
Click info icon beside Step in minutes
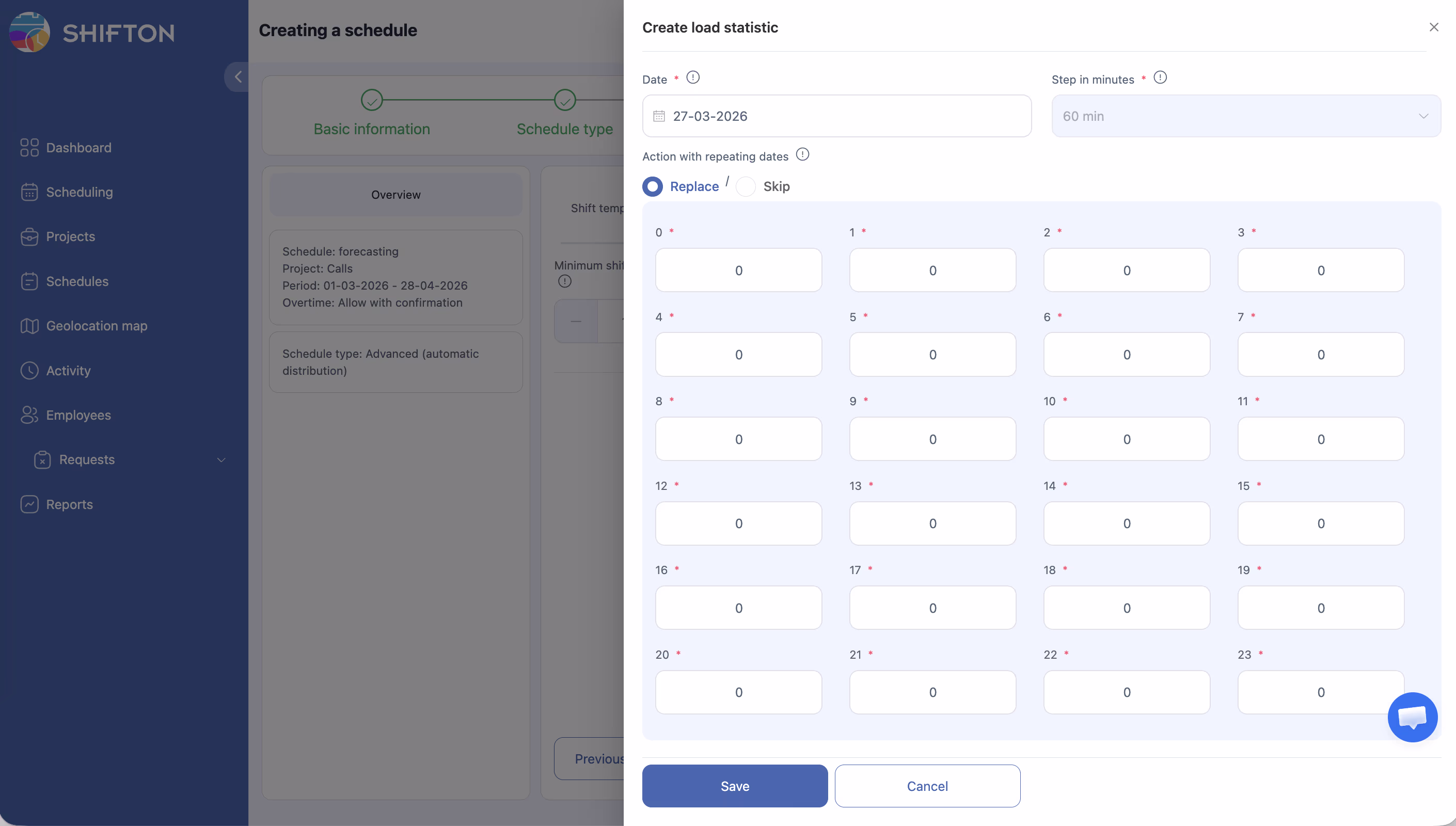click(x=1160, y=78)
